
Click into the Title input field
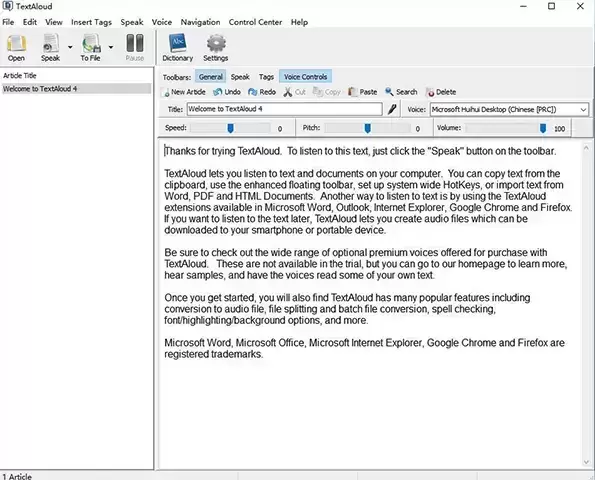coord(284,109)
